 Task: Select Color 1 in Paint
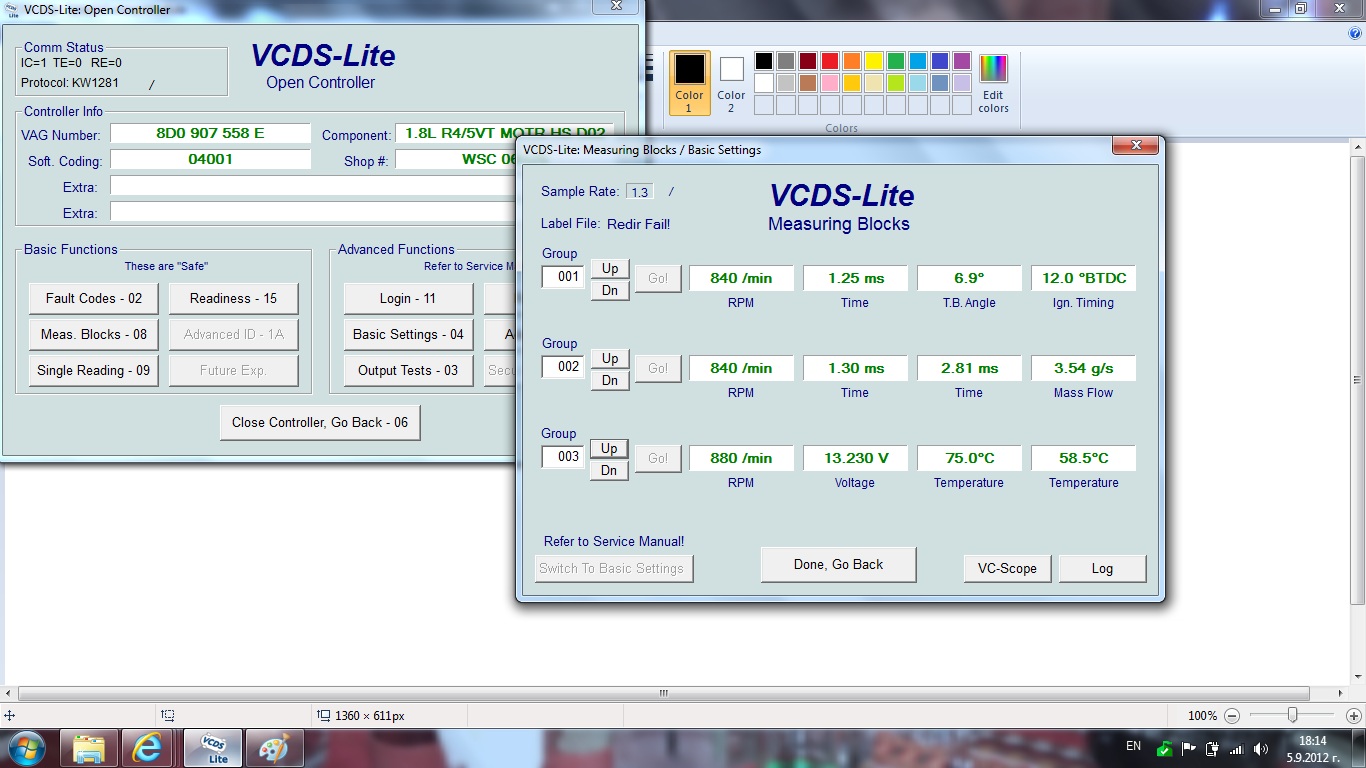pyautogui.click(x=689, y=84)
